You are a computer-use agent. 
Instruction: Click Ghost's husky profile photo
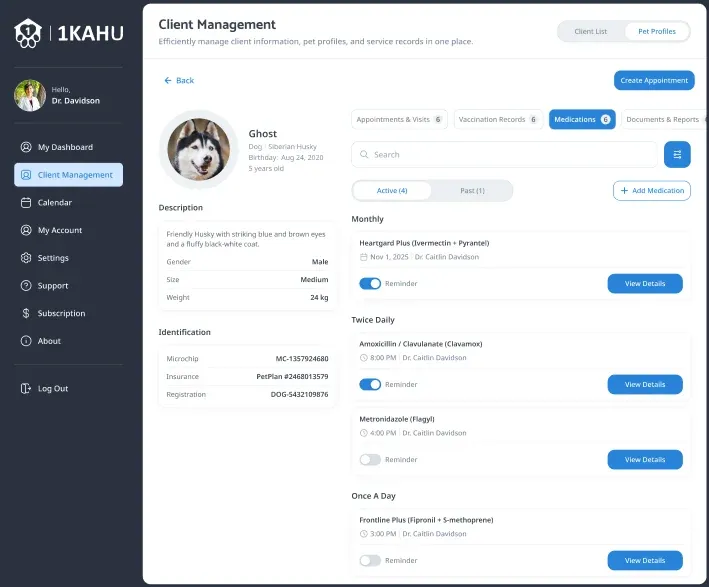tap(199, 149)
